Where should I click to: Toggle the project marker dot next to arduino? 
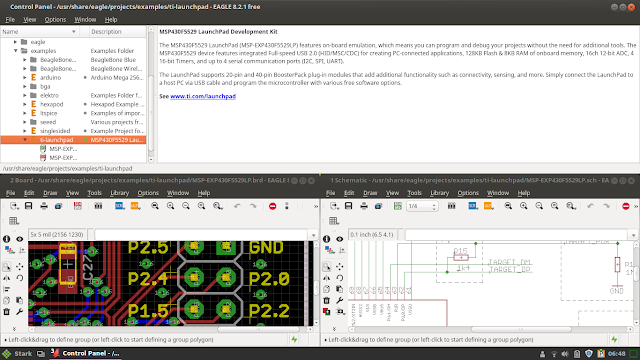85,78
